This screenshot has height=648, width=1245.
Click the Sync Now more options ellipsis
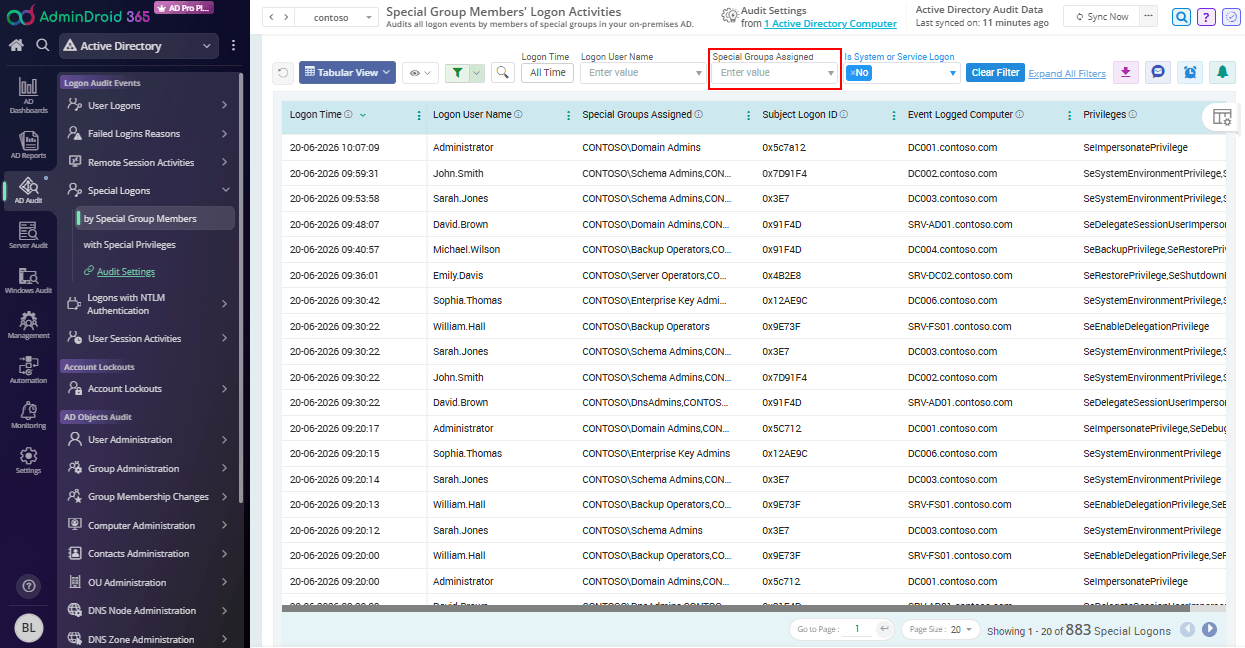[x=1148, y=16]
